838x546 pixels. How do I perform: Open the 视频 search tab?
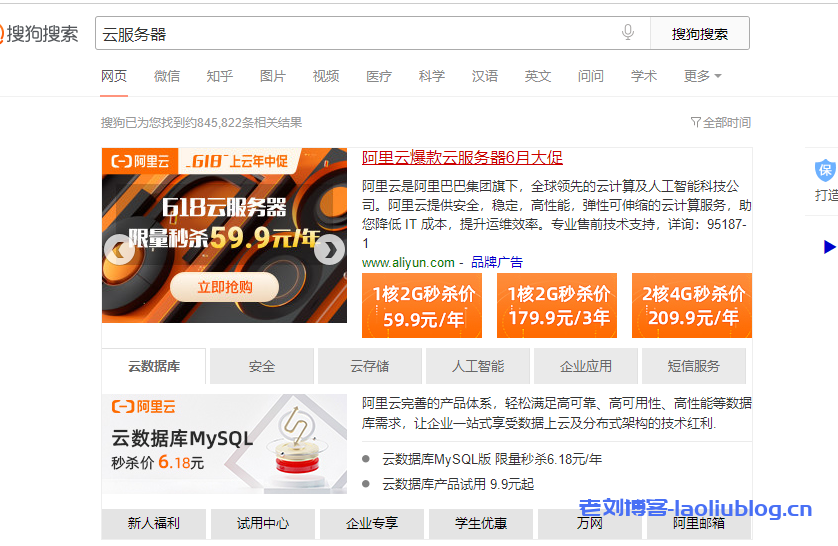coord(326,76)
